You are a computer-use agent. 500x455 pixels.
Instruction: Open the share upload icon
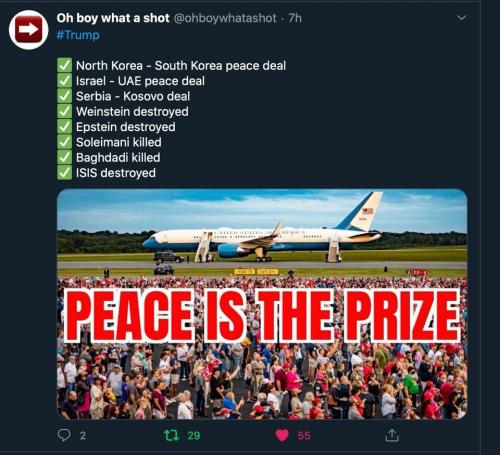pos(392,435)
